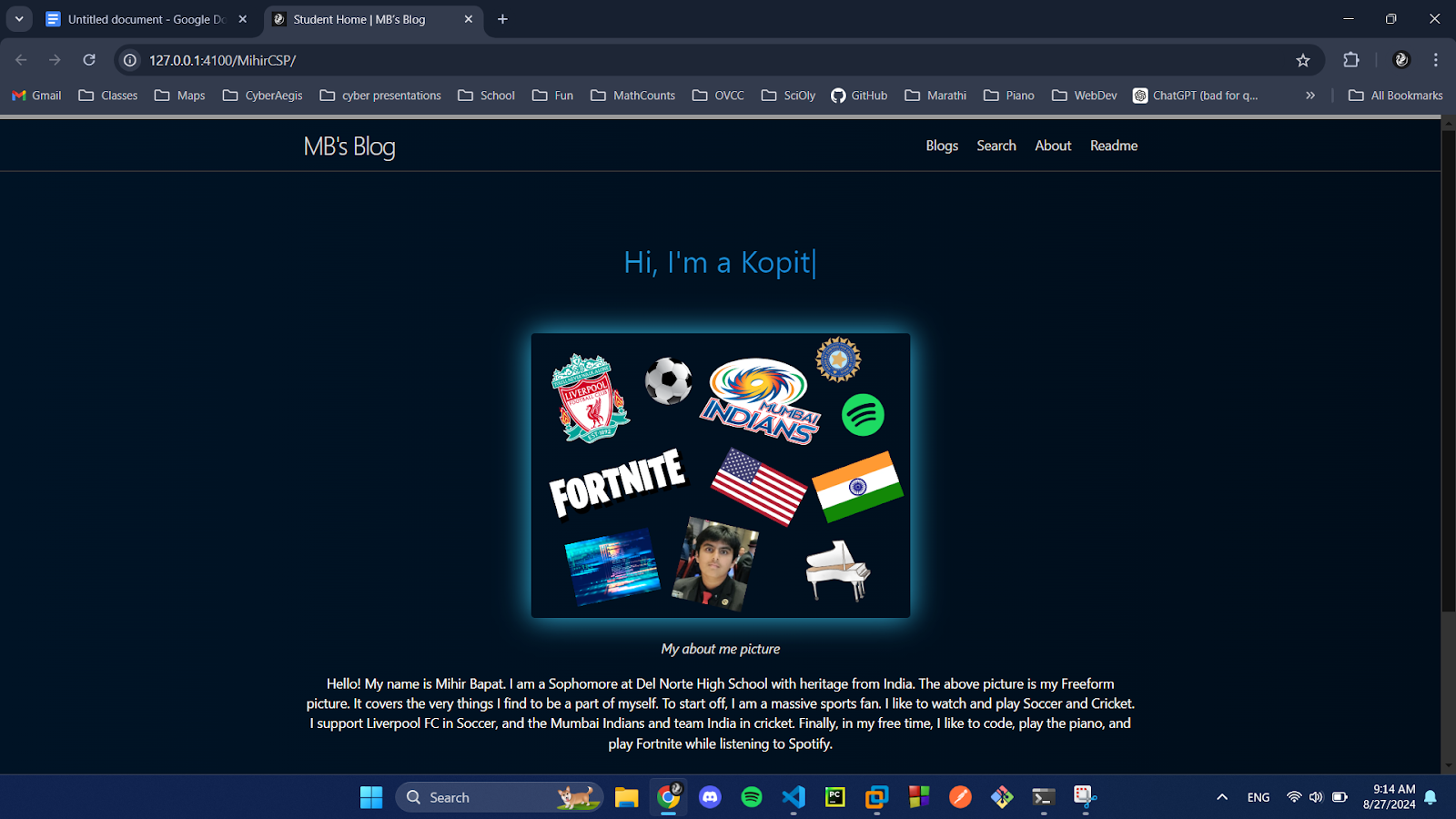
Task: Open the Chrome profile avatar
Action: coord(1401,60)
